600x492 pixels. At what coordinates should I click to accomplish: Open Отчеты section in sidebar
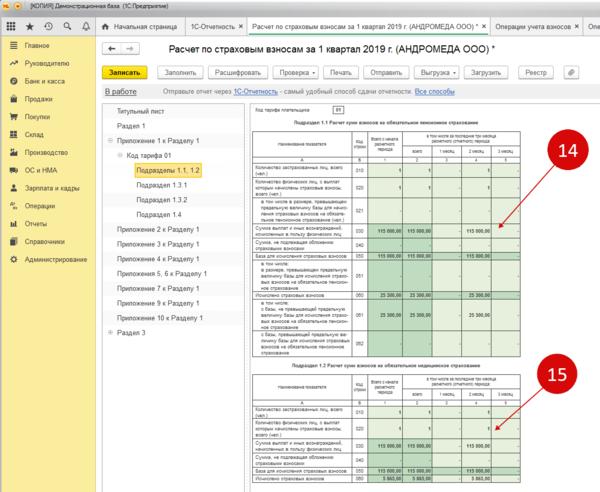click(x=36, y=224)
